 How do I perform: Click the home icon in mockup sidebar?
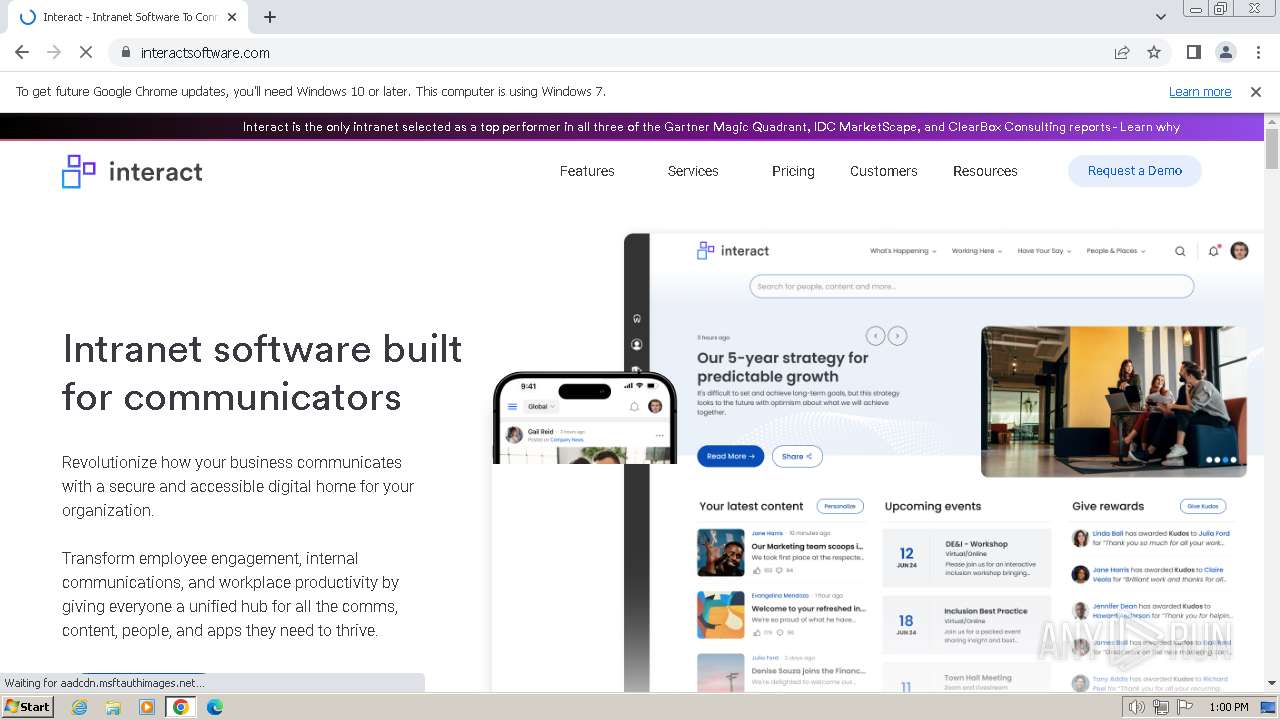[637, 319]
